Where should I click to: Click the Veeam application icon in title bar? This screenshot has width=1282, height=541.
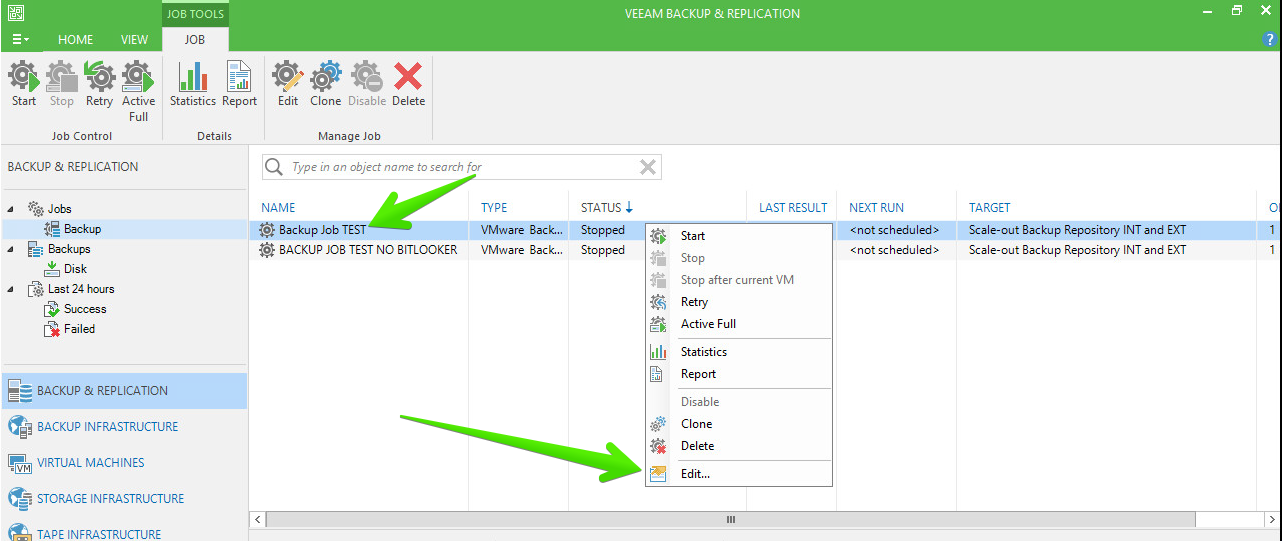coord(15,13)
